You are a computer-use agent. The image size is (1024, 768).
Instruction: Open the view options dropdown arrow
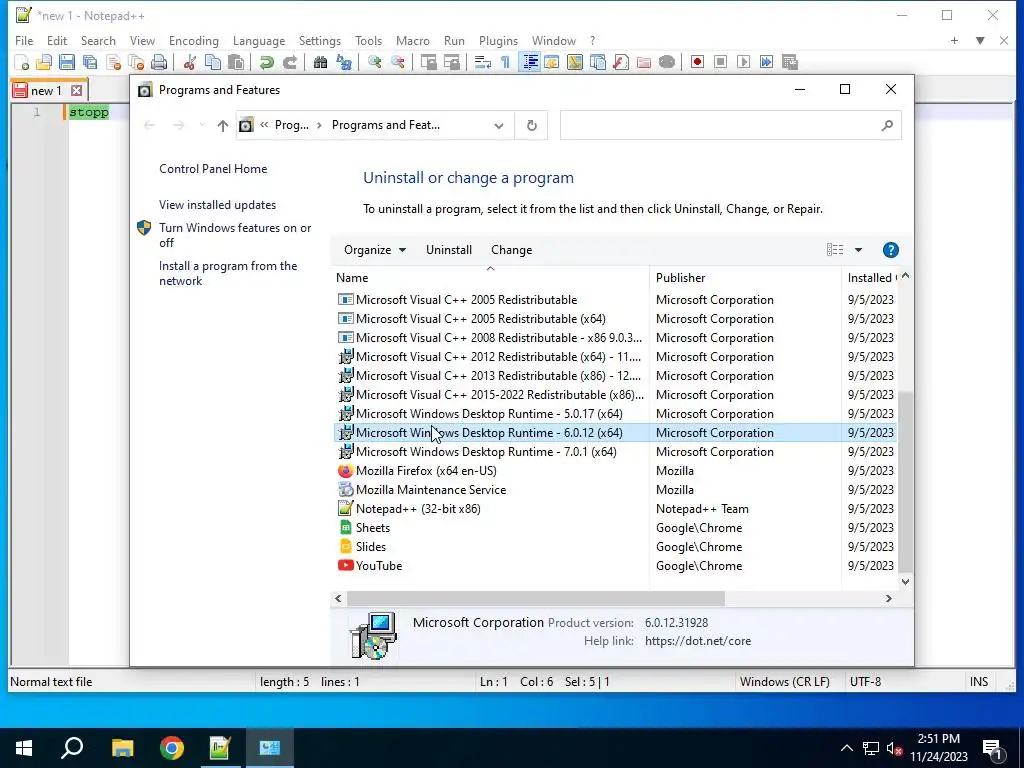859,250
